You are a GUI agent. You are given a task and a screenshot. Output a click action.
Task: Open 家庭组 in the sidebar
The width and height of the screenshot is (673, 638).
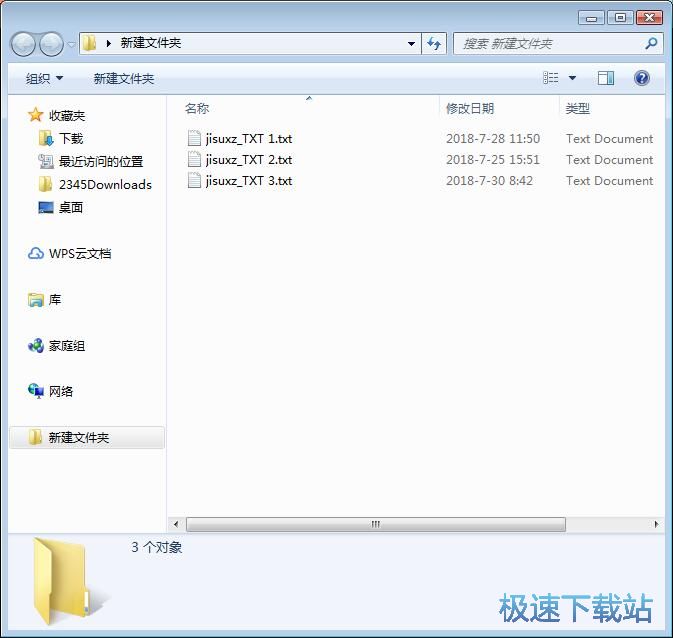coord(67,346)
